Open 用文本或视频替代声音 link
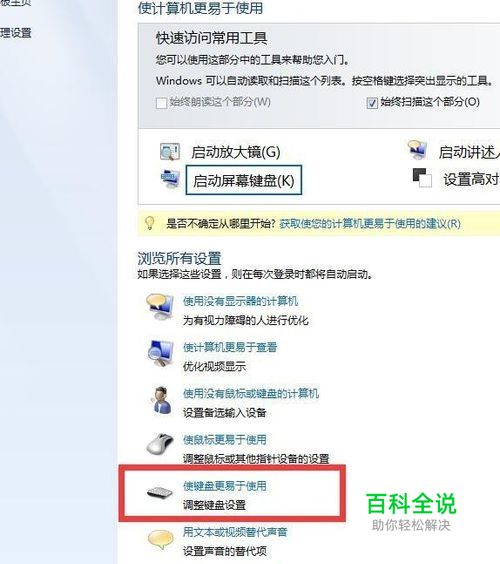 [x=235, y=532]
